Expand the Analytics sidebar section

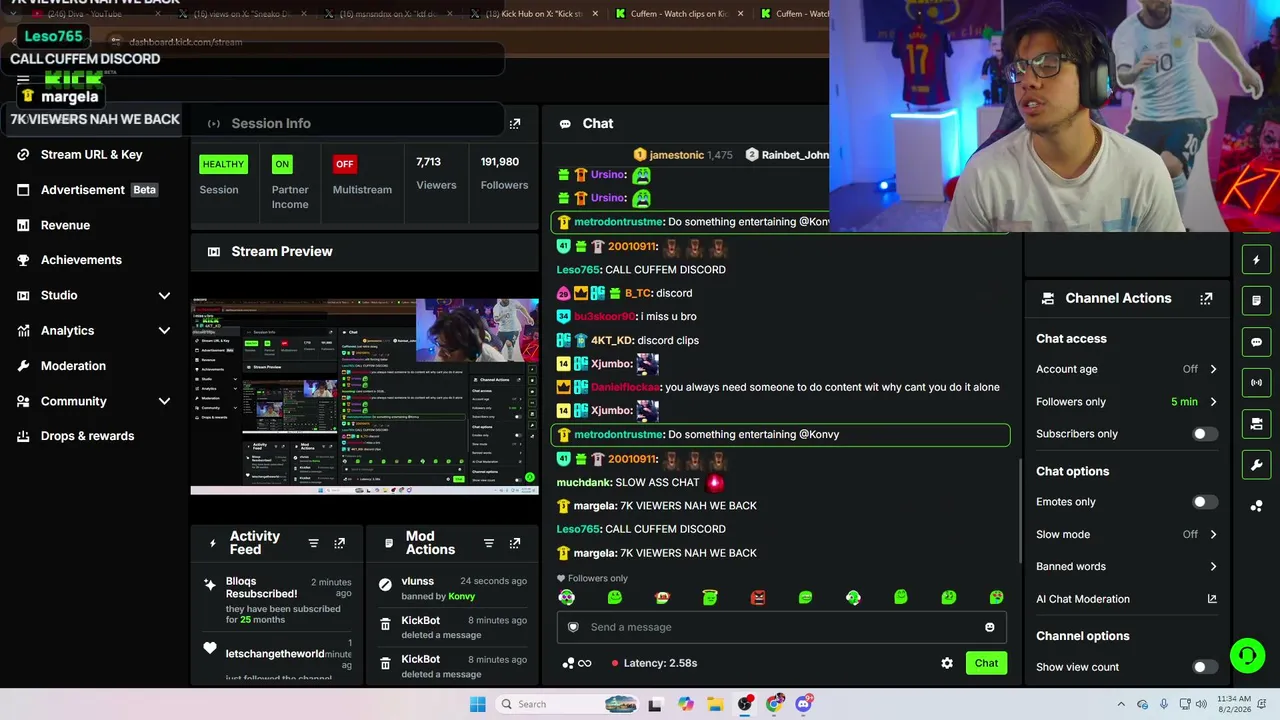coord(165,331)
